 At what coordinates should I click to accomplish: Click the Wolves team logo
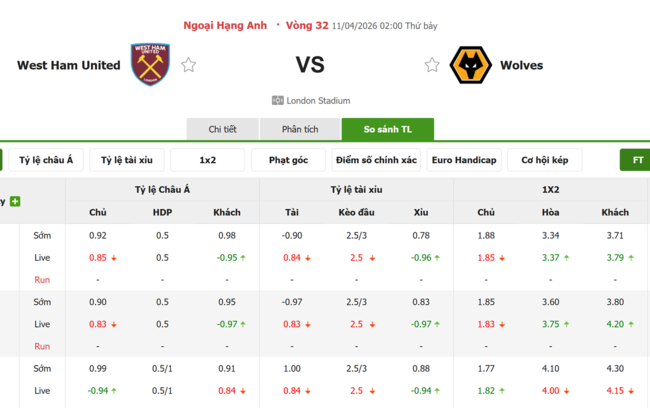click(469, 65)
